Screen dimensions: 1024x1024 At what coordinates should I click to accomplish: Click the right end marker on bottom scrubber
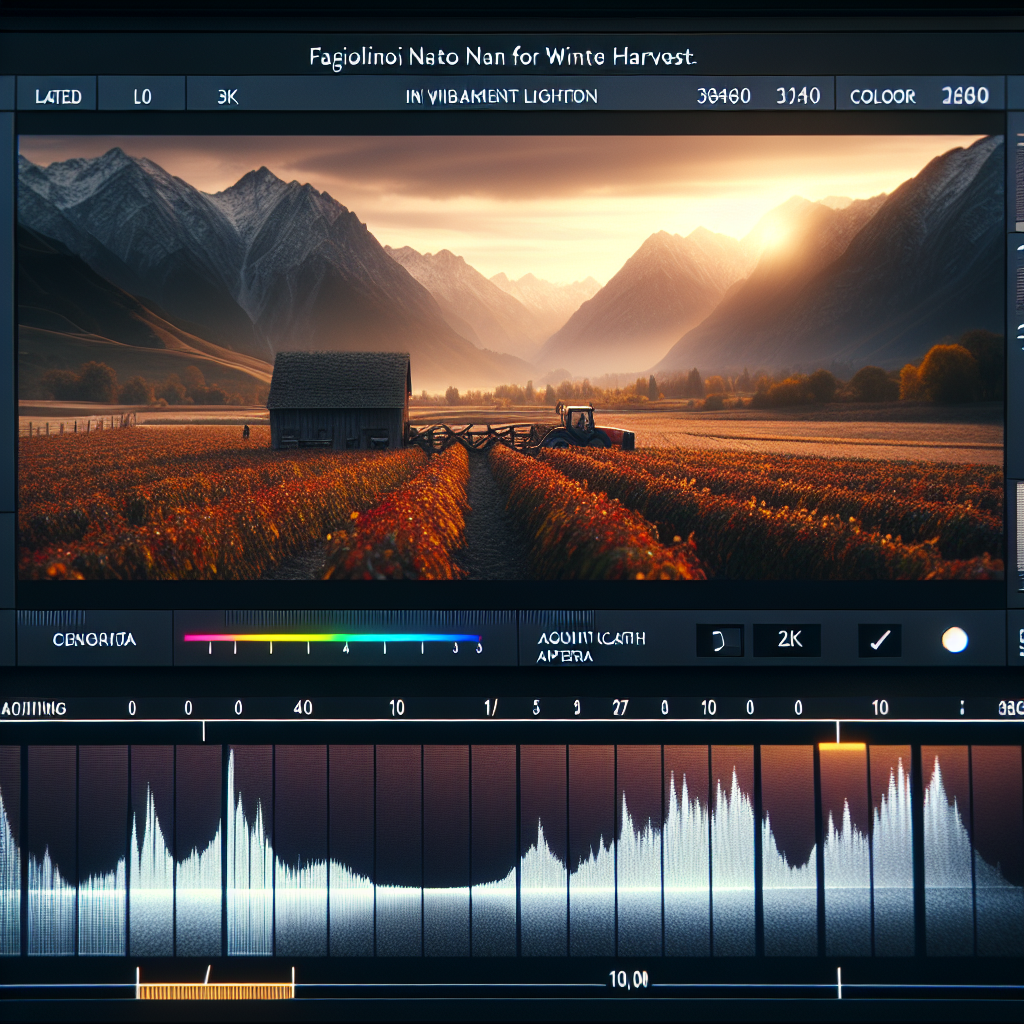tap(839, 983)
